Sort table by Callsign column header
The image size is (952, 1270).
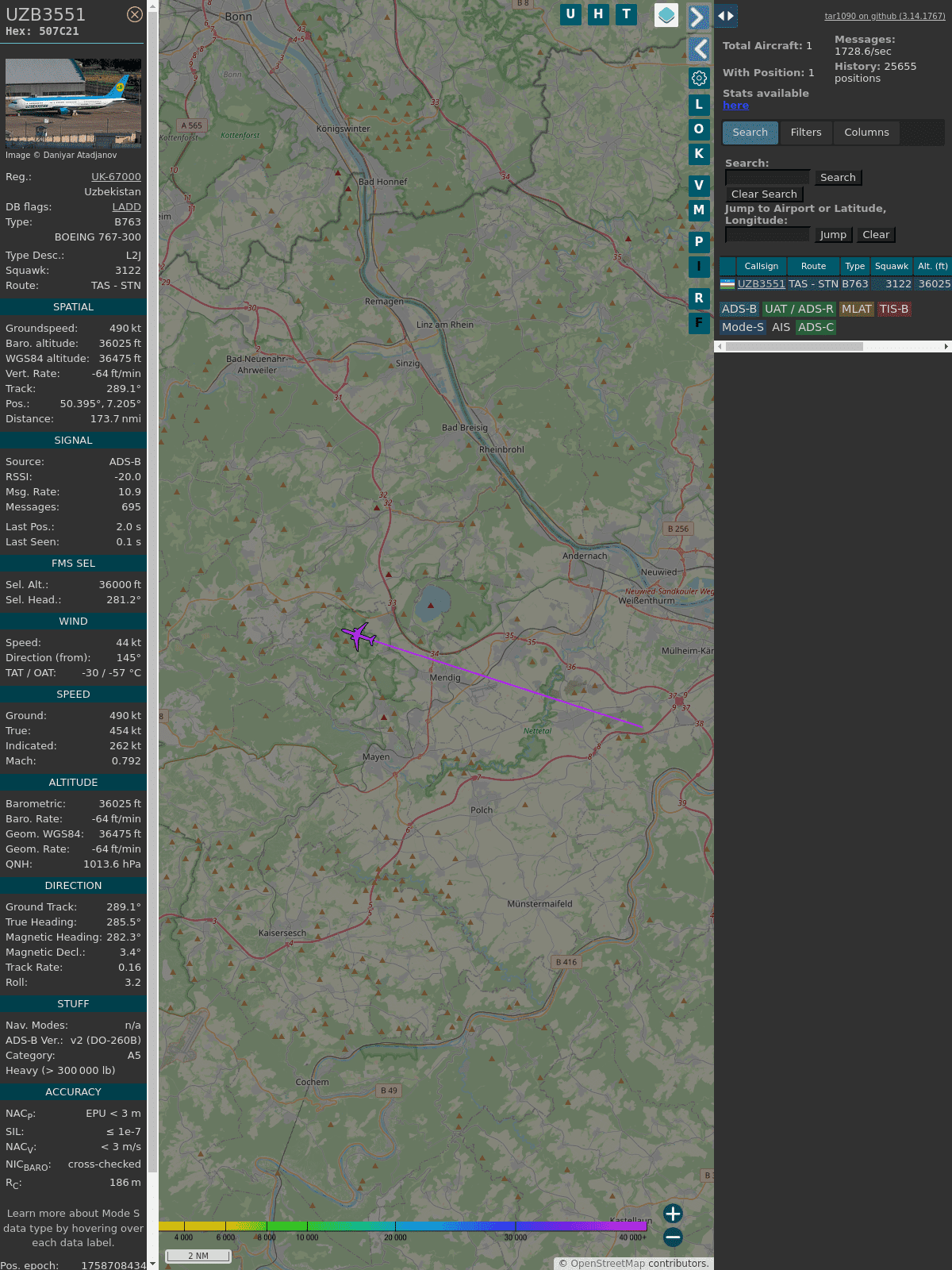(762, 266)
